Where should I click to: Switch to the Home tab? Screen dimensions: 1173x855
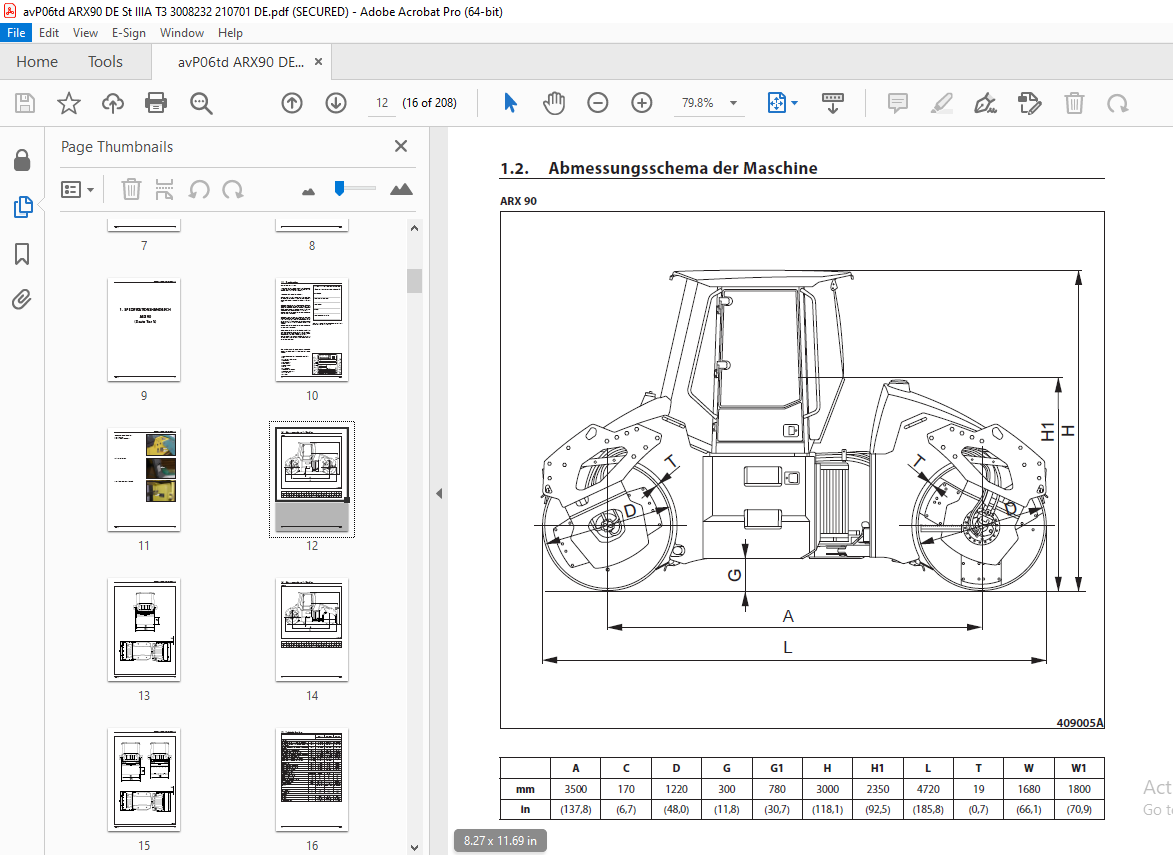coord(37,61)
